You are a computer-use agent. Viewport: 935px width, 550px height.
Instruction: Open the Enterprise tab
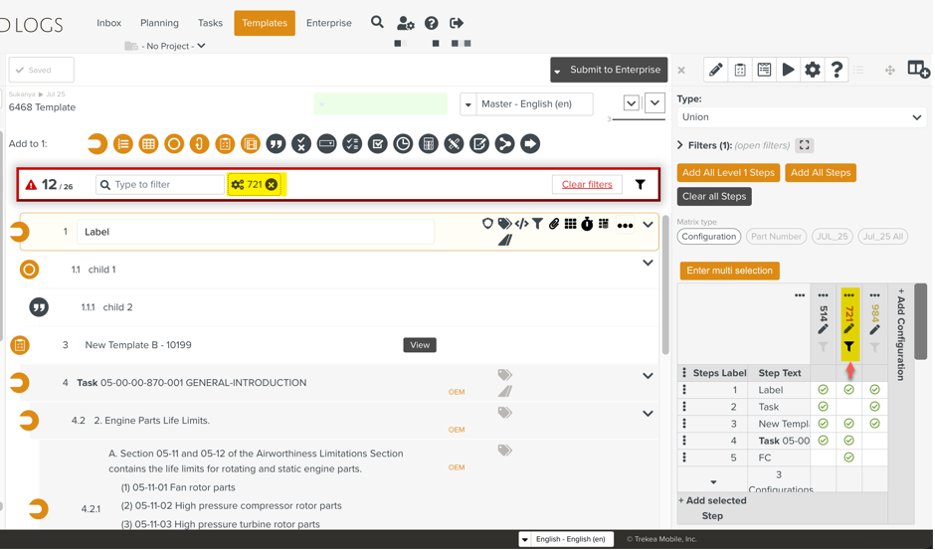coord(329,23)
